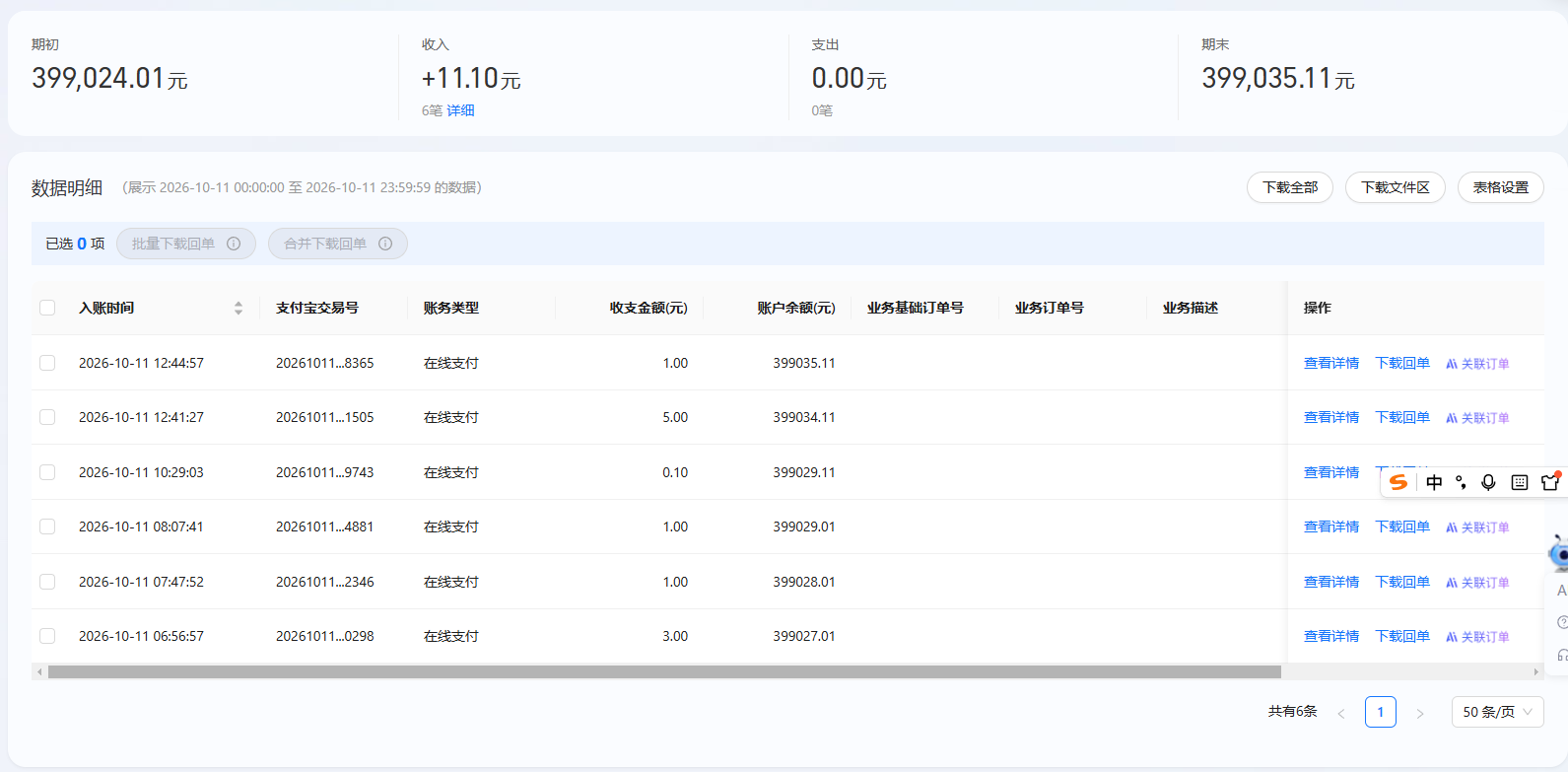The image size is (1568, 772).
Task: Open the robot assistant avatar
Action: point(1559,553)
